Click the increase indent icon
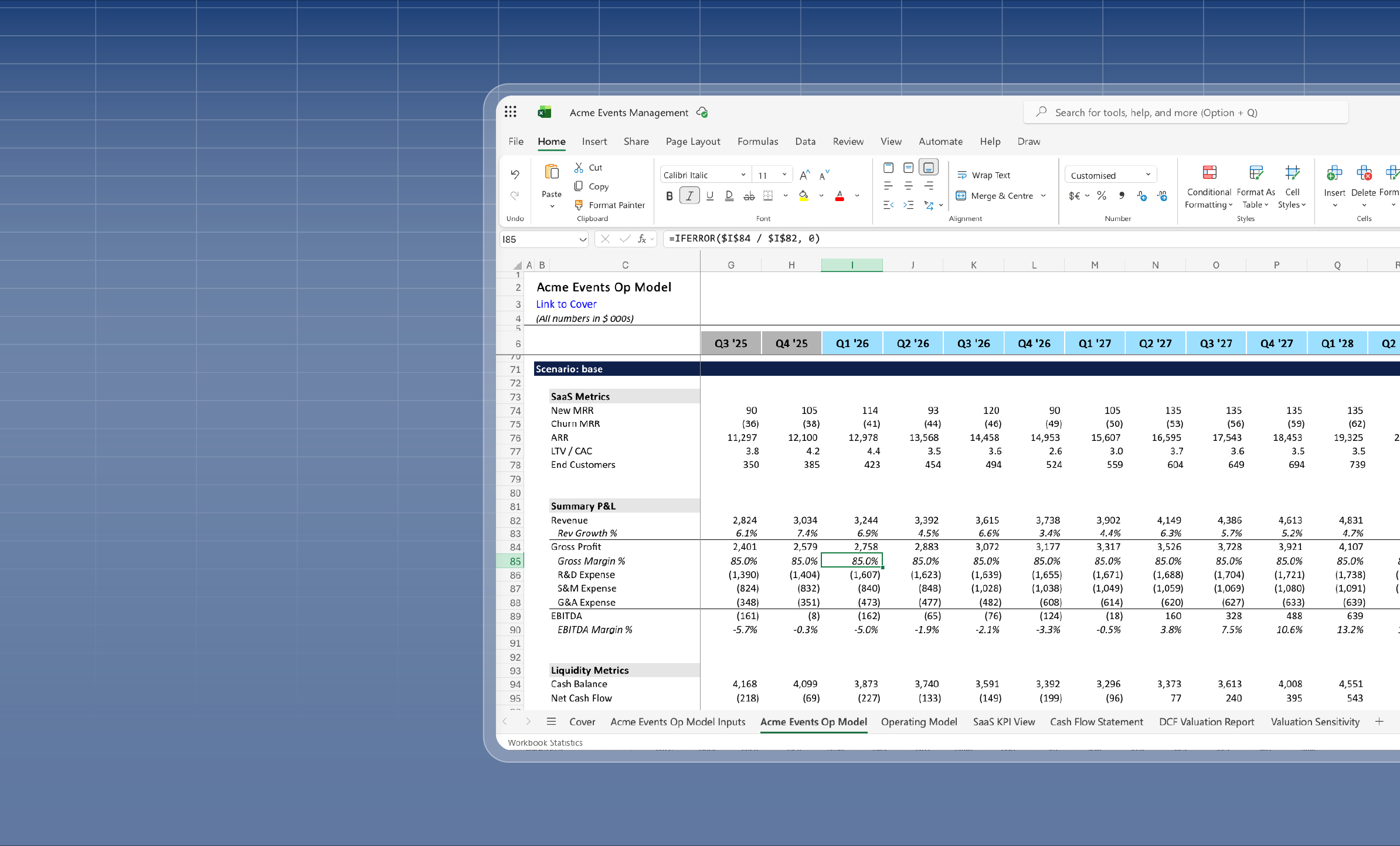The width and height of the screenshot is (1400, 846). tap(908, 205)
